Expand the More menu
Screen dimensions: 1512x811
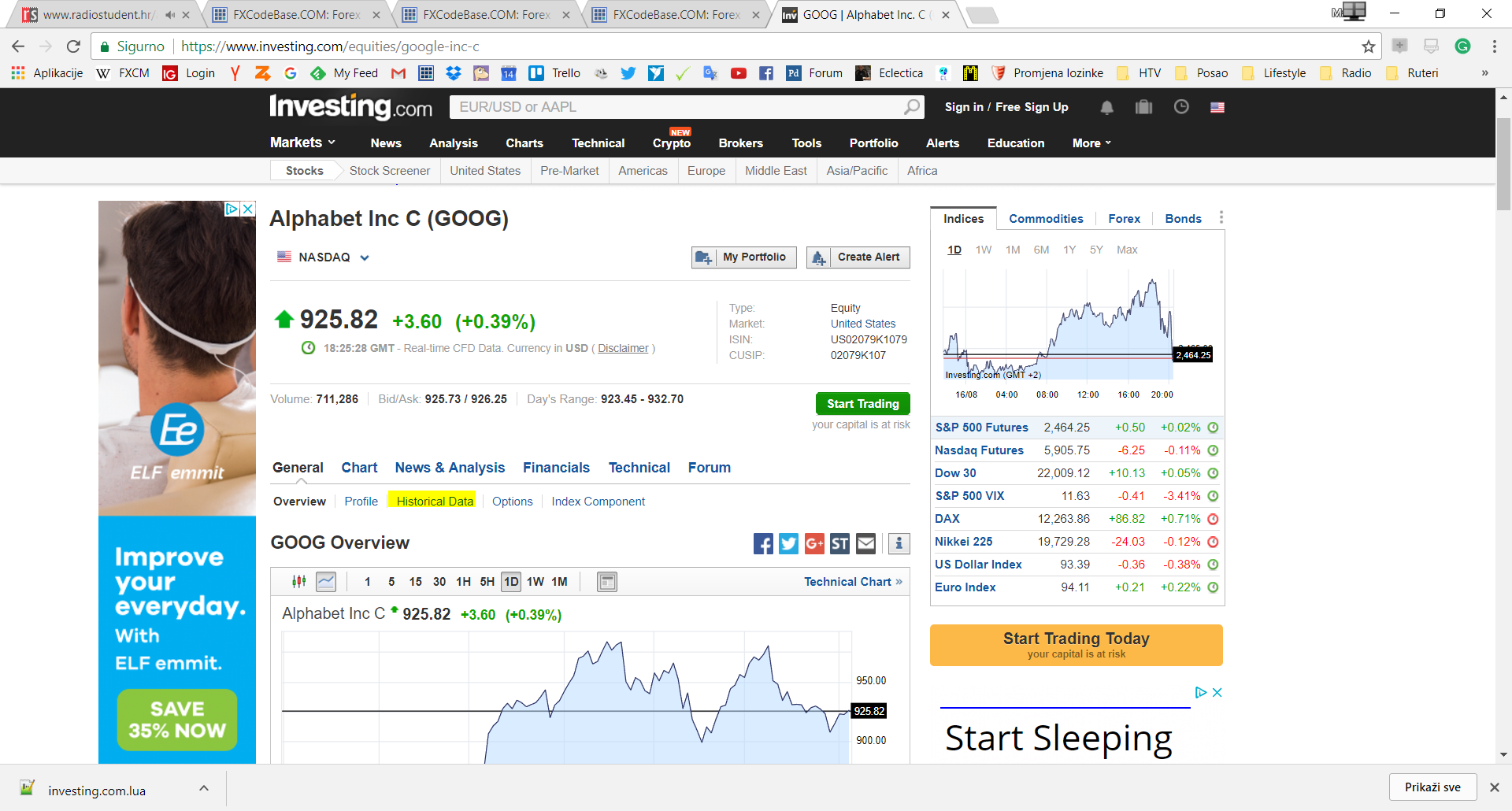(1091, 143)
